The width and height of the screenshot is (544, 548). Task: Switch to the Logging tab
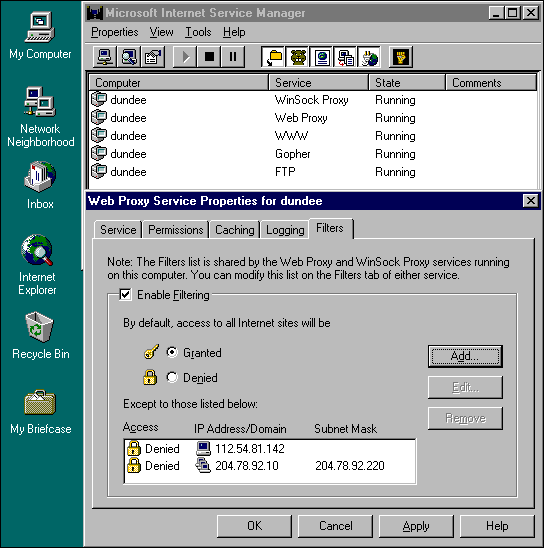[285, 230]
